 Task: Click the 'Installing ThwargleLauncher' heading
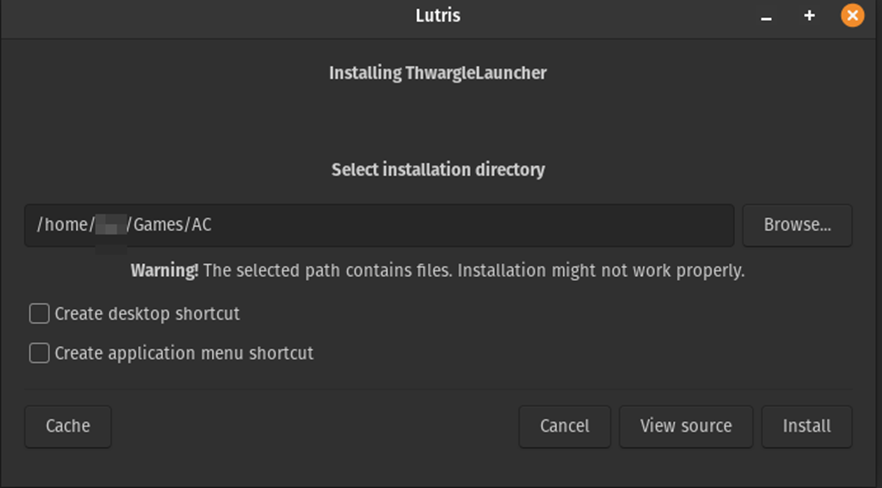tap(438, 73)
